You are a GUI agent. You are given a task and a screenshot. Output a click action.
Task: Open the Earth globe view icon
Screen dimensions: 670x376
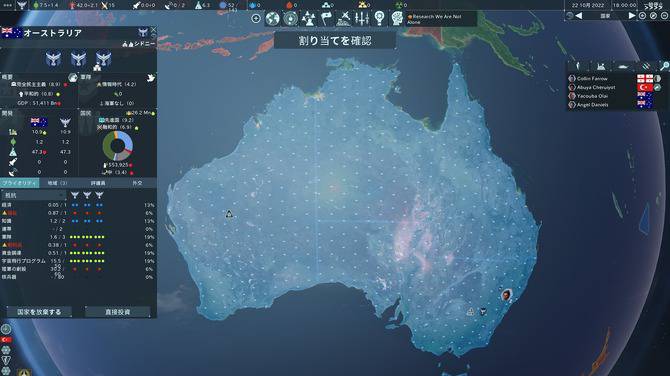point(273,19)
